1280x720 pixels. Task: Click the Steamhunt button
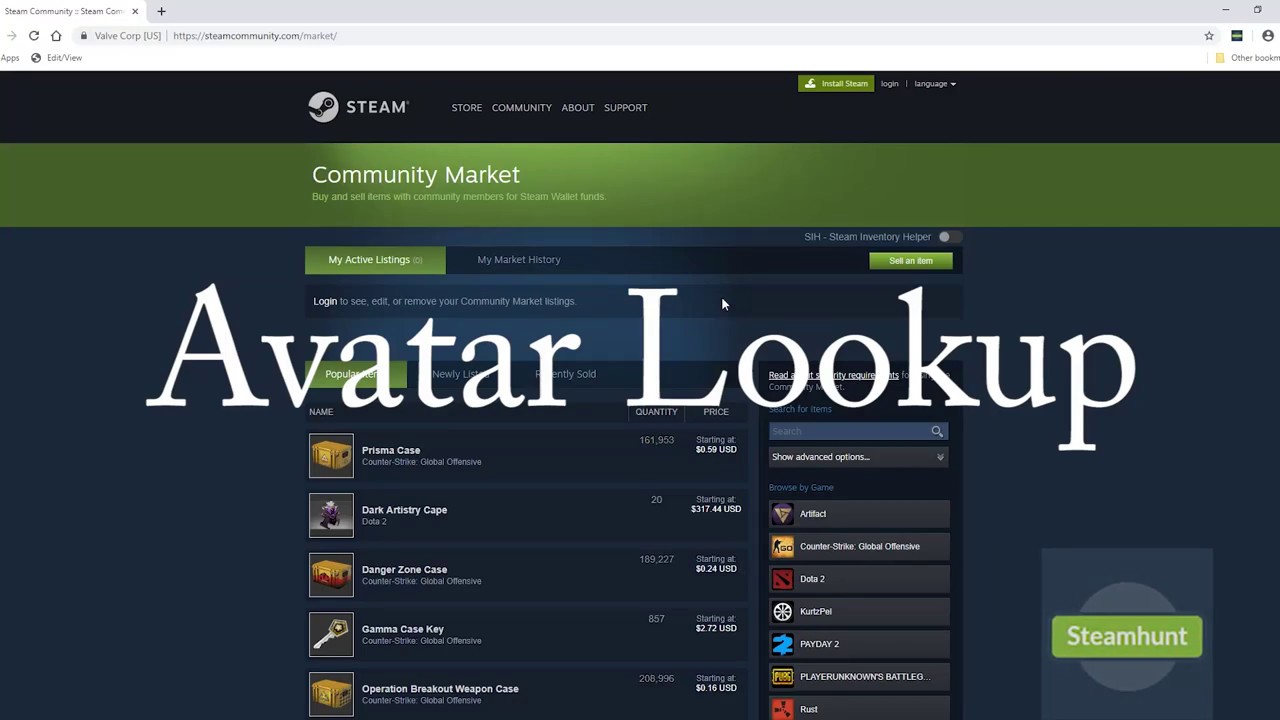pyautogui.click(x=1127, y=637)
